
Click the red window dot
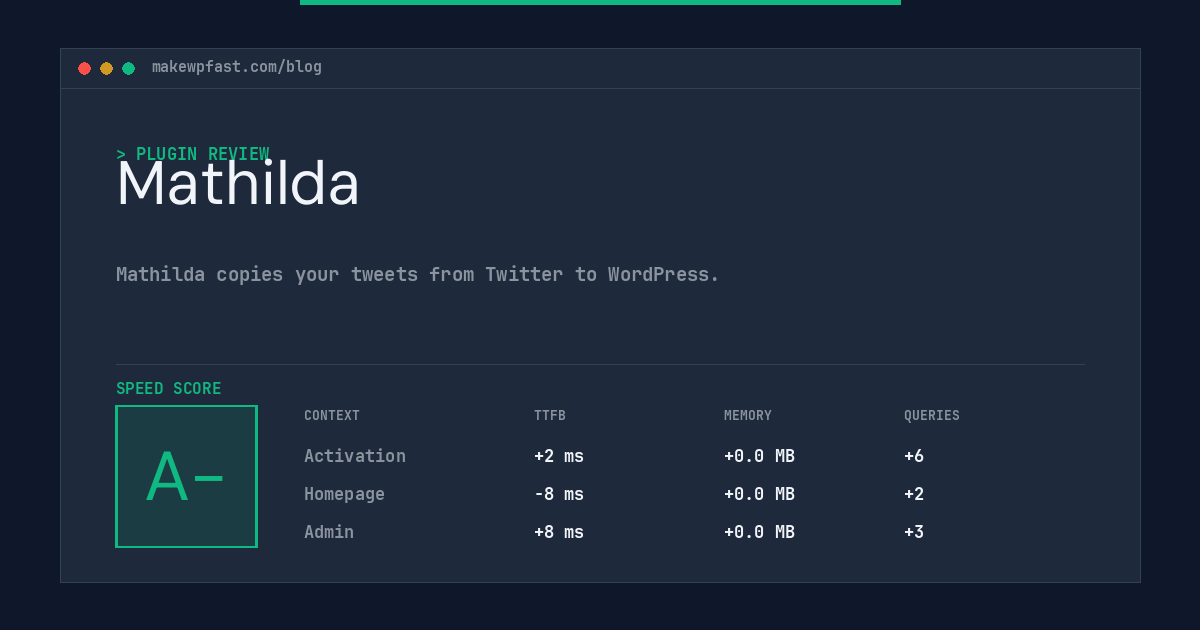pyautogui.click(x=84, y=68)
